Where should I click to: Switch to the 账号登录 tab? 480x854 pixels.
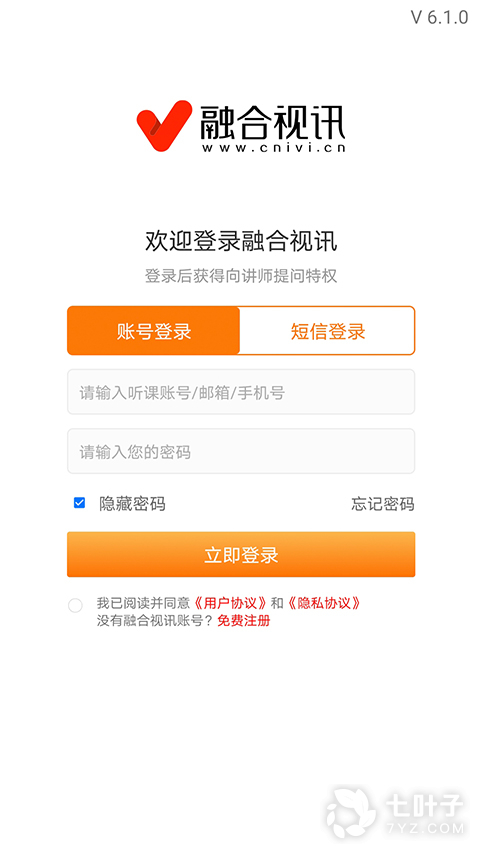154,331
